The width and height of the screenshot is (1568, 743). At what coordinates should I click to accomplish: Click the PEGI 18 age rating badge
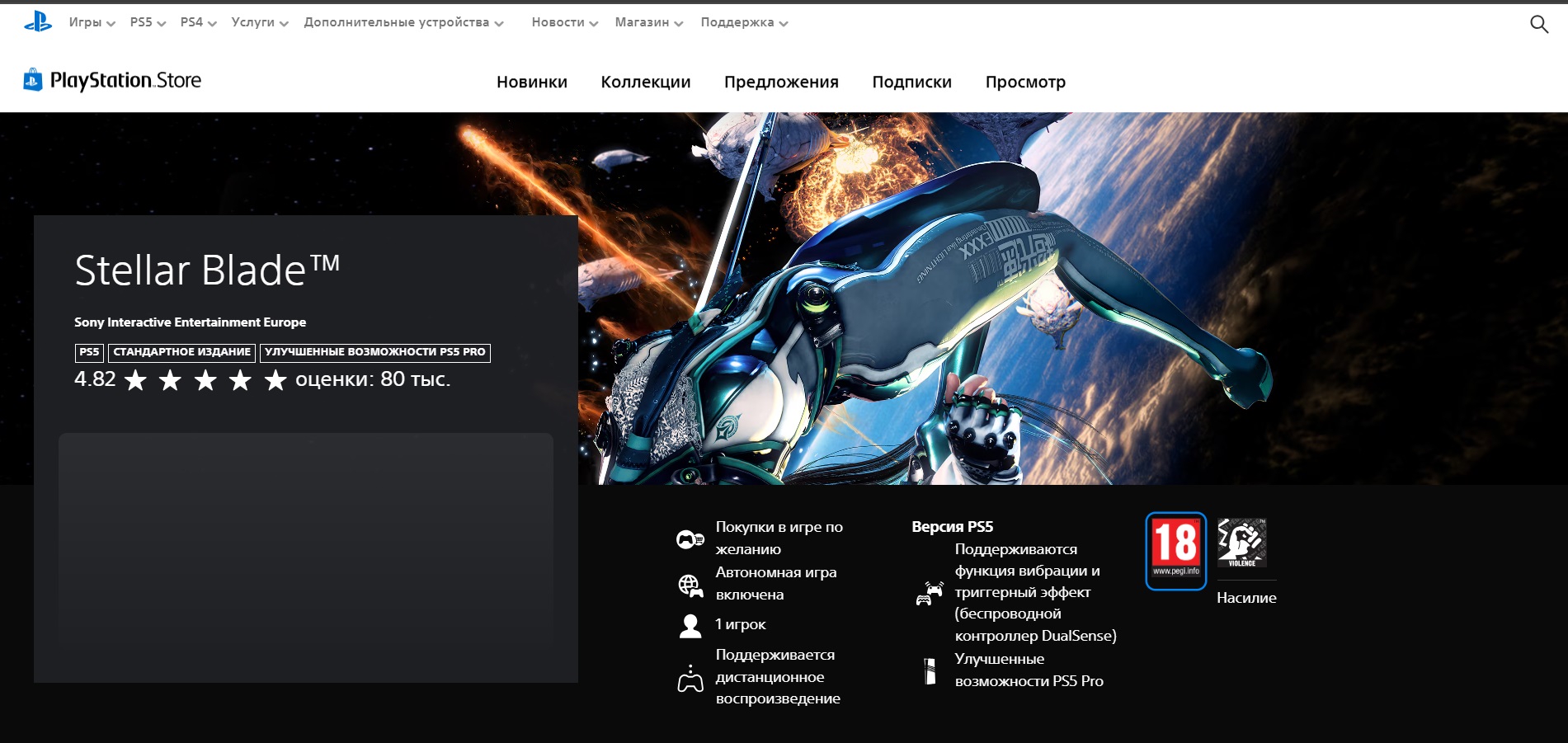pyautogui.click(x=1176, y=551)
